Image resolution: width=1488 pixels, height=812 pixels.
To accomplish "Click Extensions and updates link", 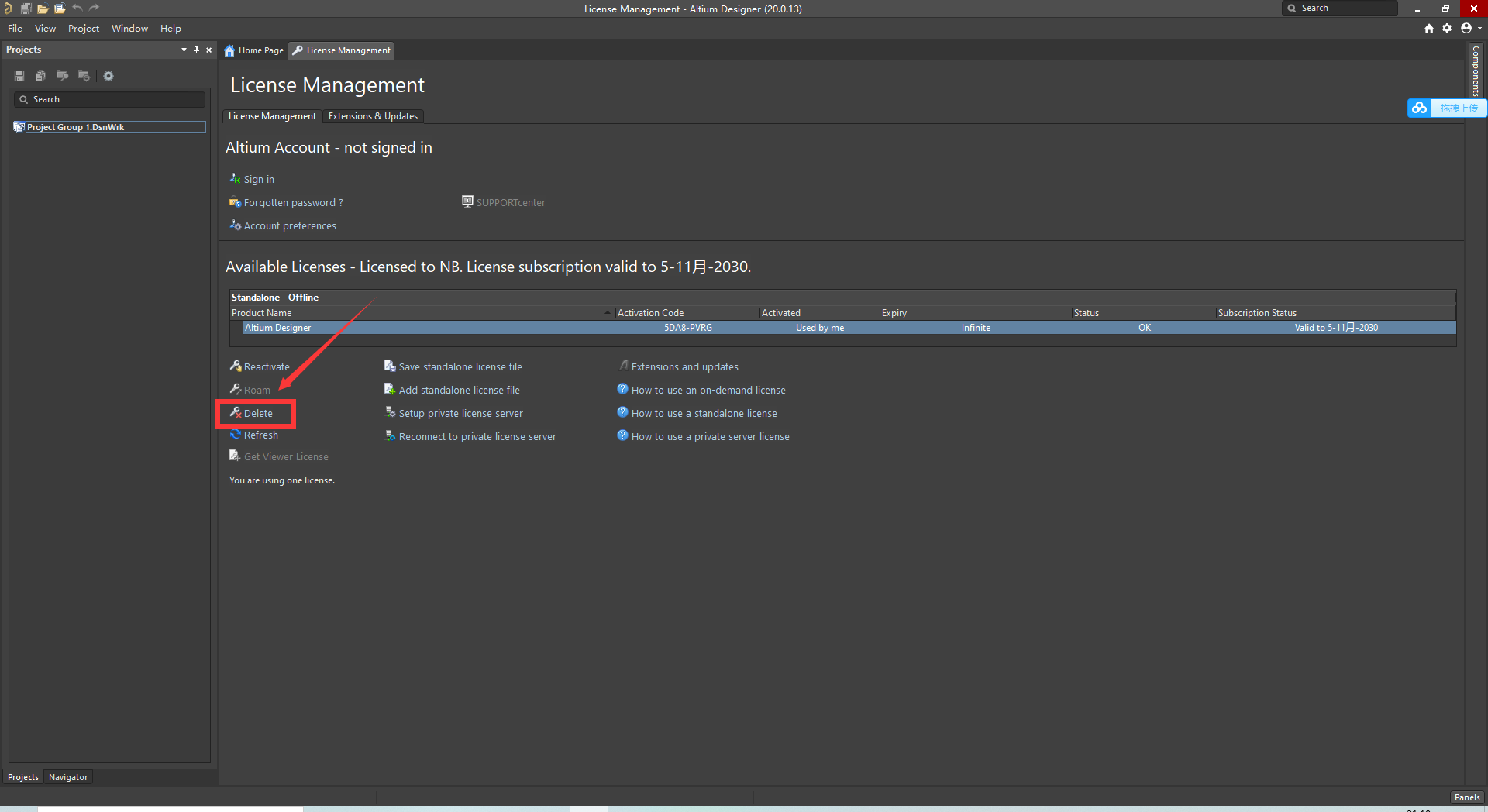I will tap(678, 366).
